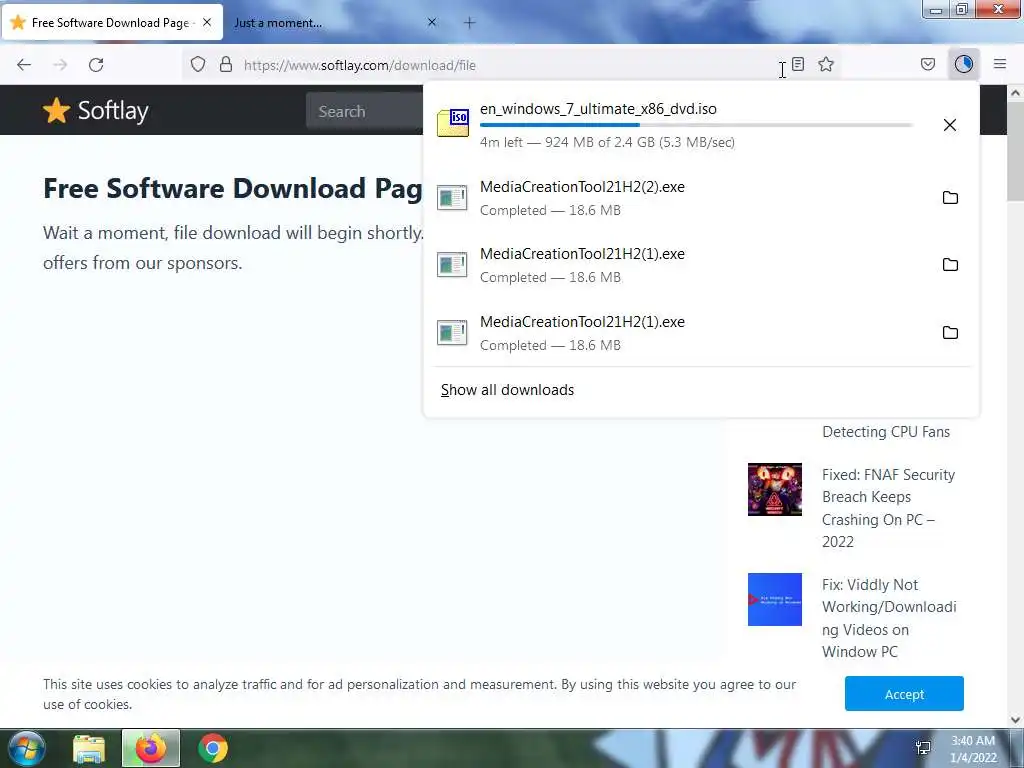Image resolution: width=1024 pixels, height=768 pixels.
Task: Click Show all downloads
Action: 507,390
